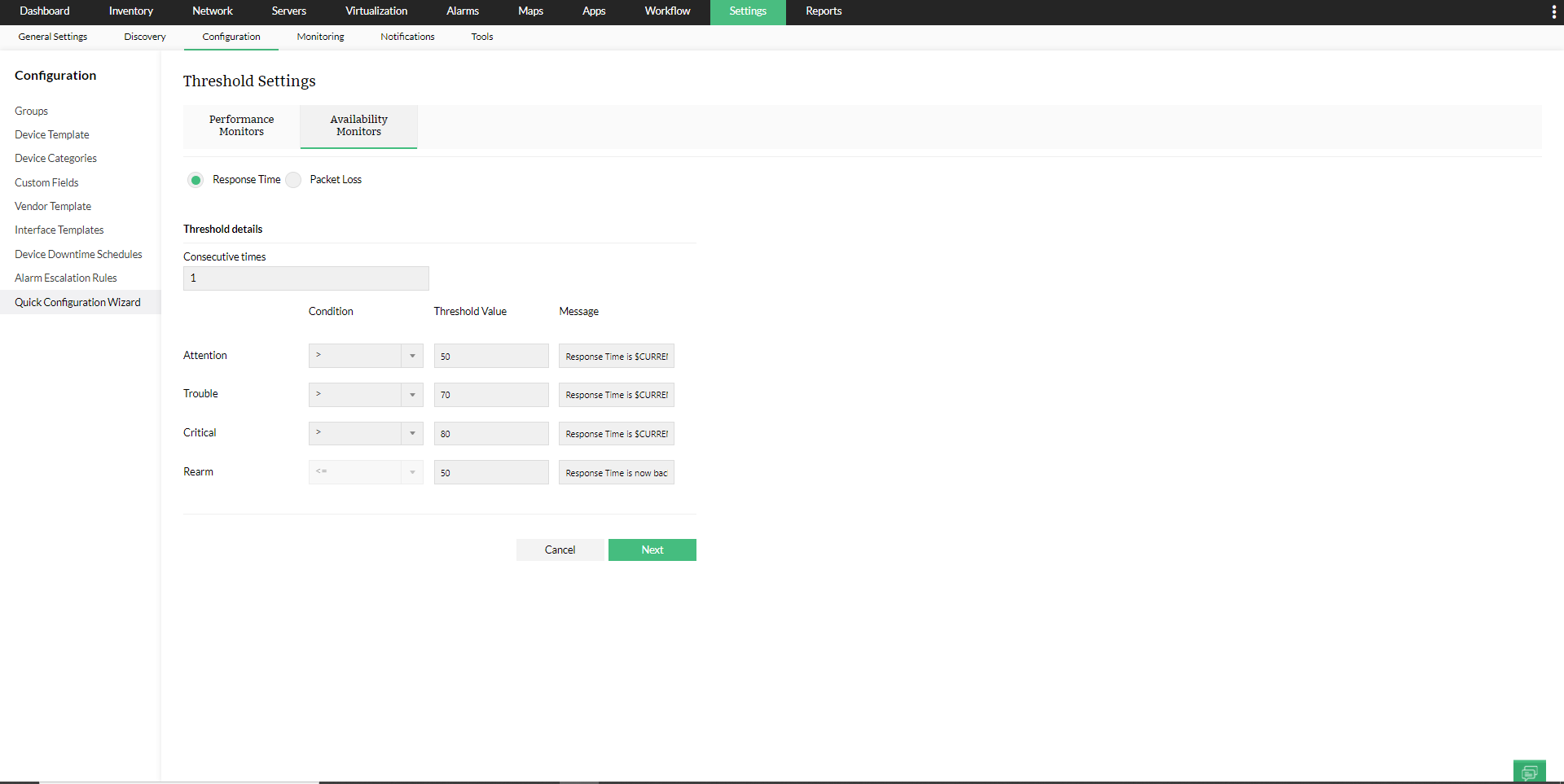This screenshot has width=1564, height=784.
Task: Edit the Attention threshold value field
Action: [491, 356]
